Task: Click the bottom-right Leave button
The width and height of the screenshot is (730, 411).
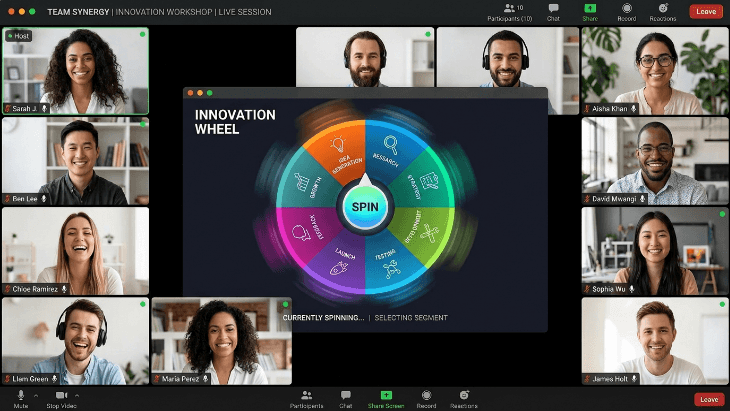Action: (709, 399)
